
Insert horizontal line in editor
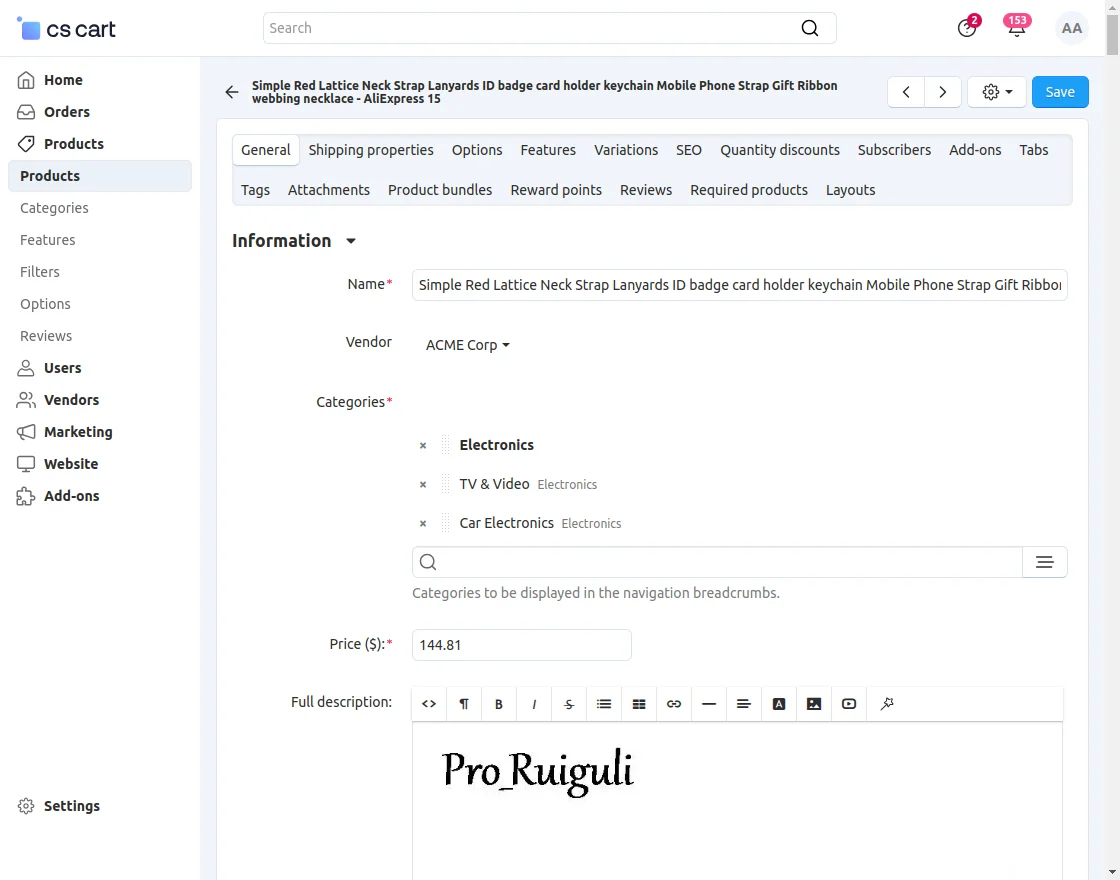[709, 704]
